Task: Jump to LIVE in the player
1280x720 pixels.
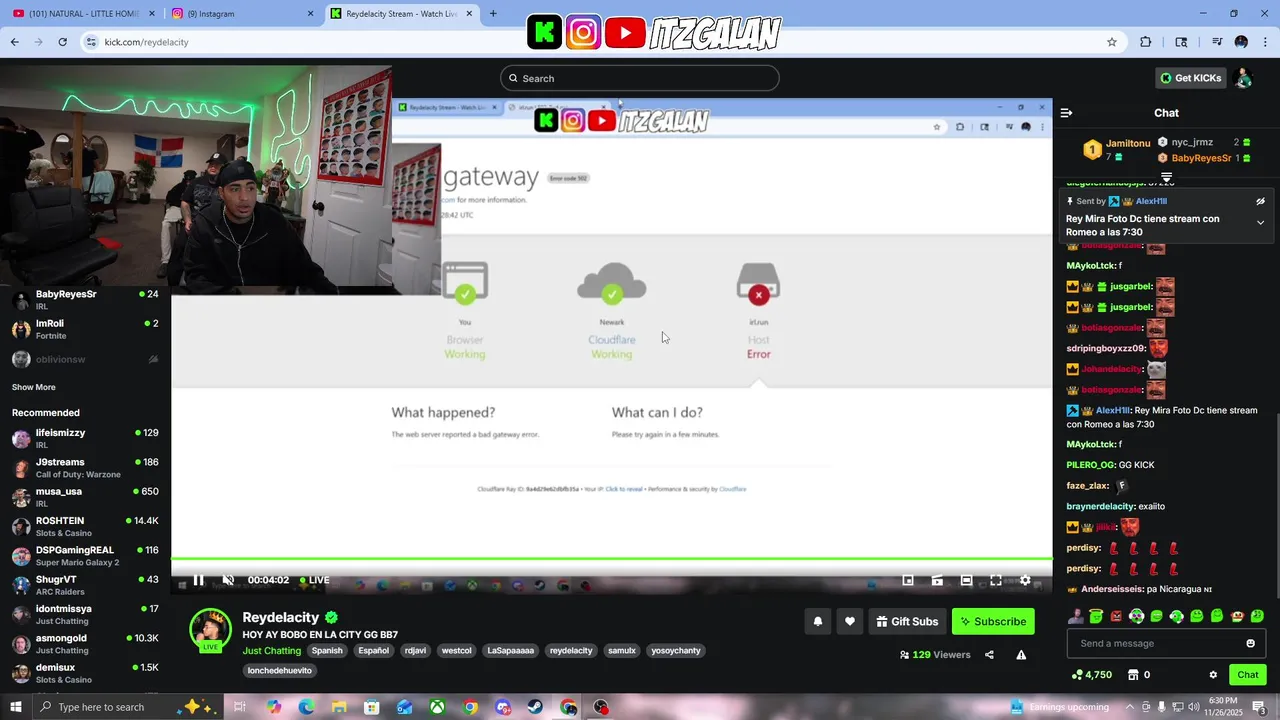Action: click(314, 580)
